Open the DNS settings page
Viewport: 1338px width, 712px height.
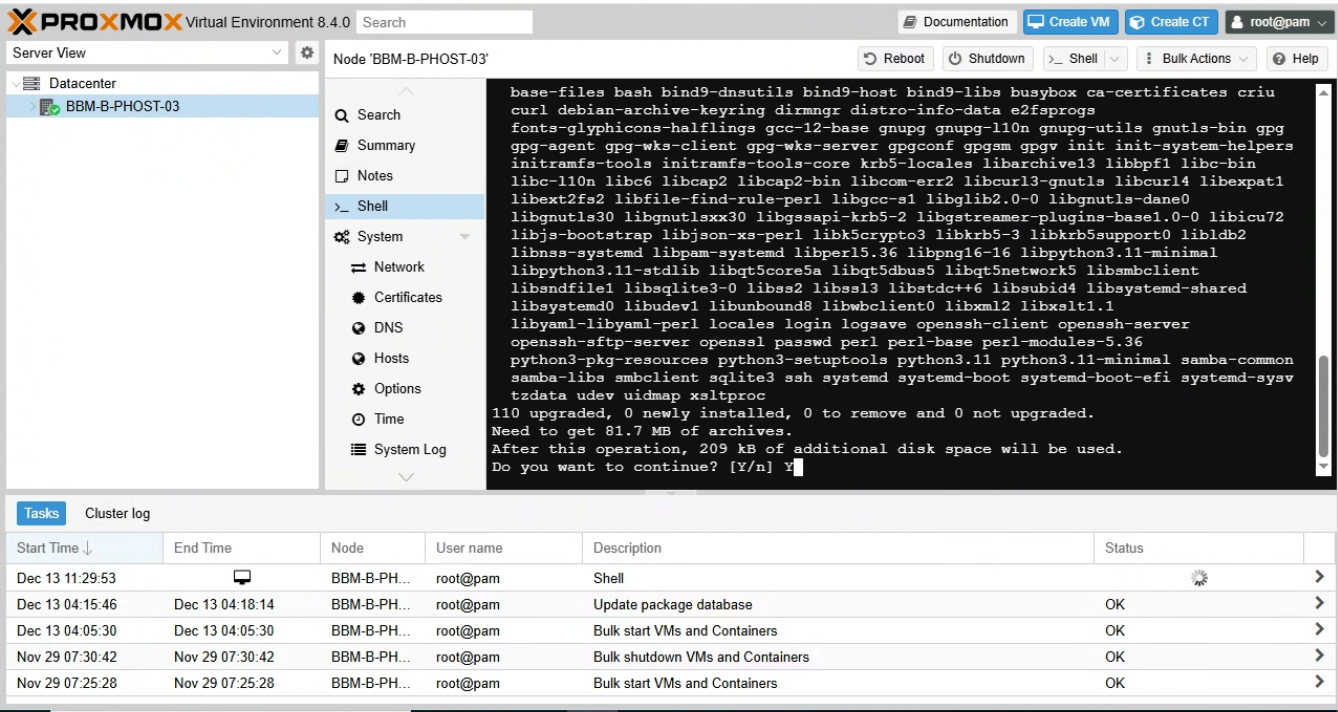tap(388, 328)
